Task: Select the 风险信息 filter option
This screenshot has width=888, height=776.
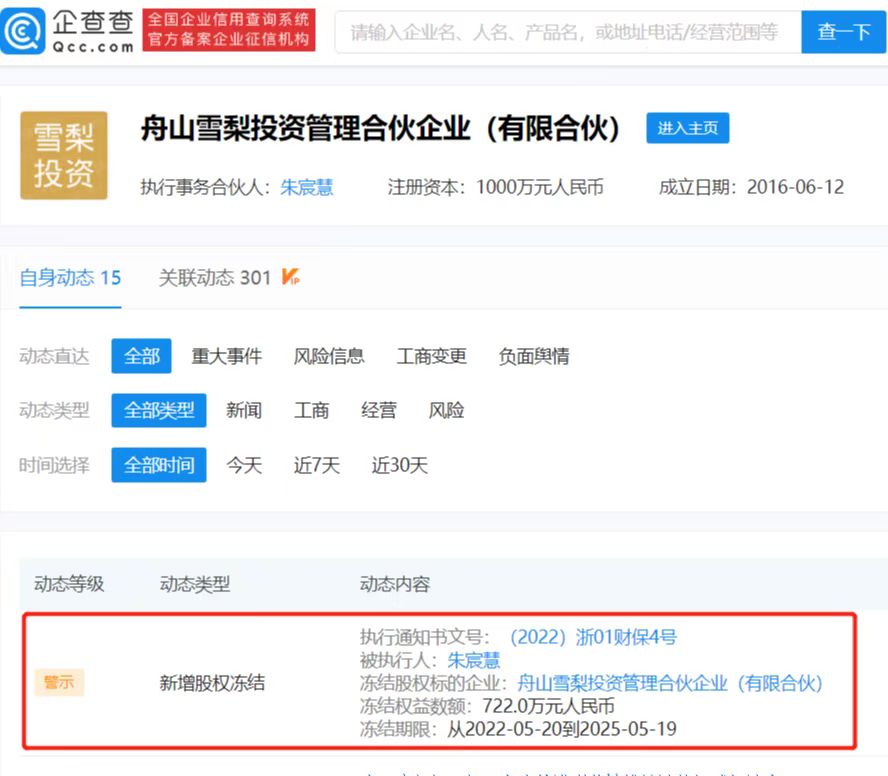Action: [x=328, y=356]
